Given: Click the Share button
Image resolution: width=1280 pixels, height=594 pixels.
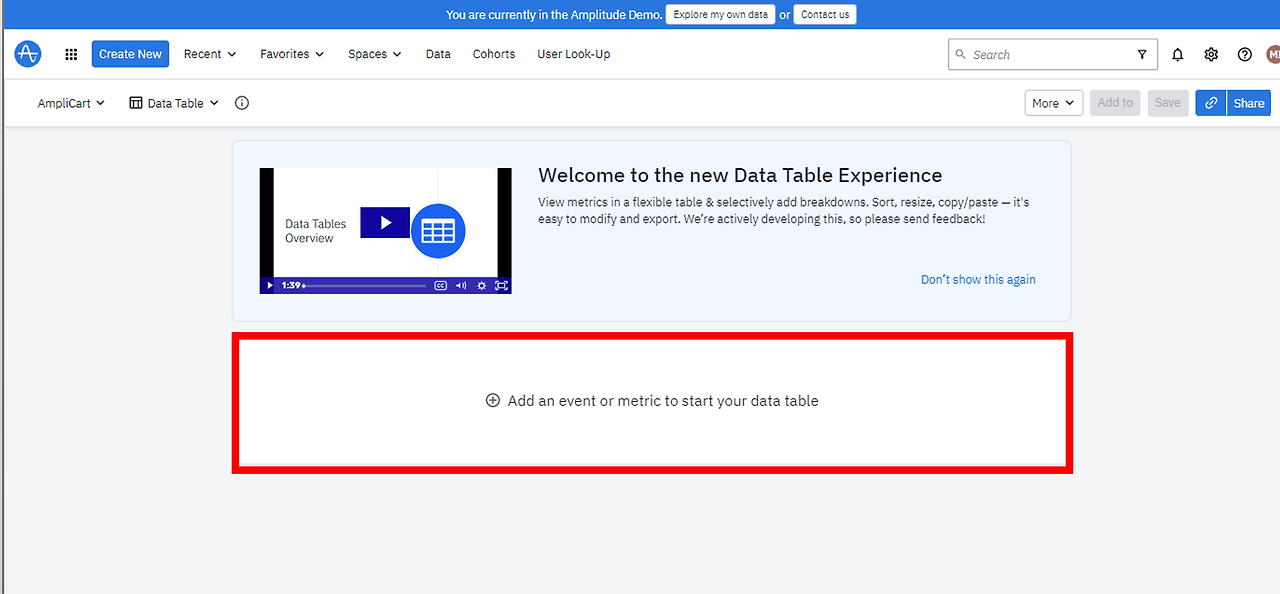Looking at the screenshot, I should [1249, 103].
